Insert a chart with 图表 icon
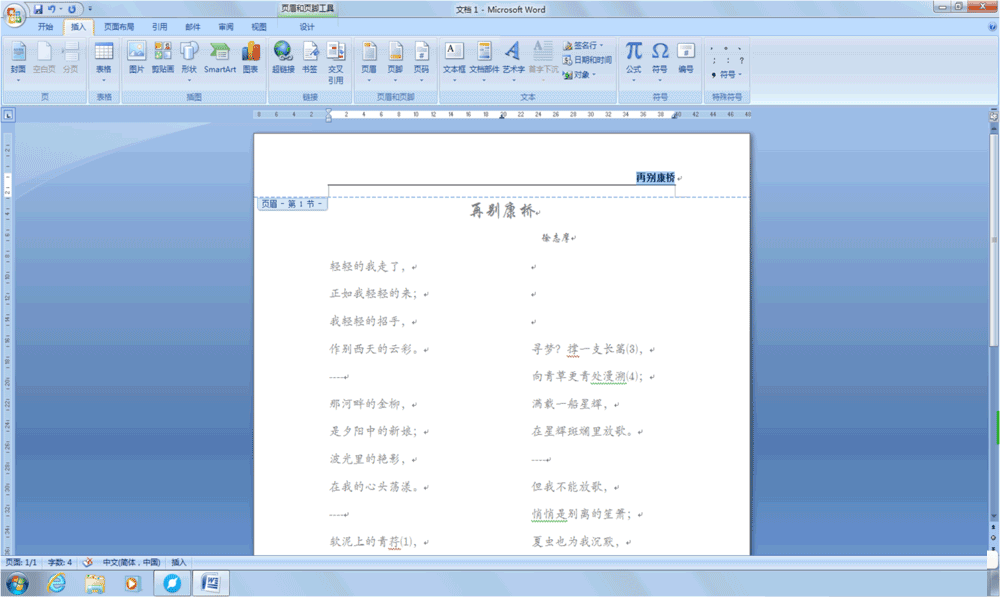This screenshot has height=597, width=1000. click(251, 57)
